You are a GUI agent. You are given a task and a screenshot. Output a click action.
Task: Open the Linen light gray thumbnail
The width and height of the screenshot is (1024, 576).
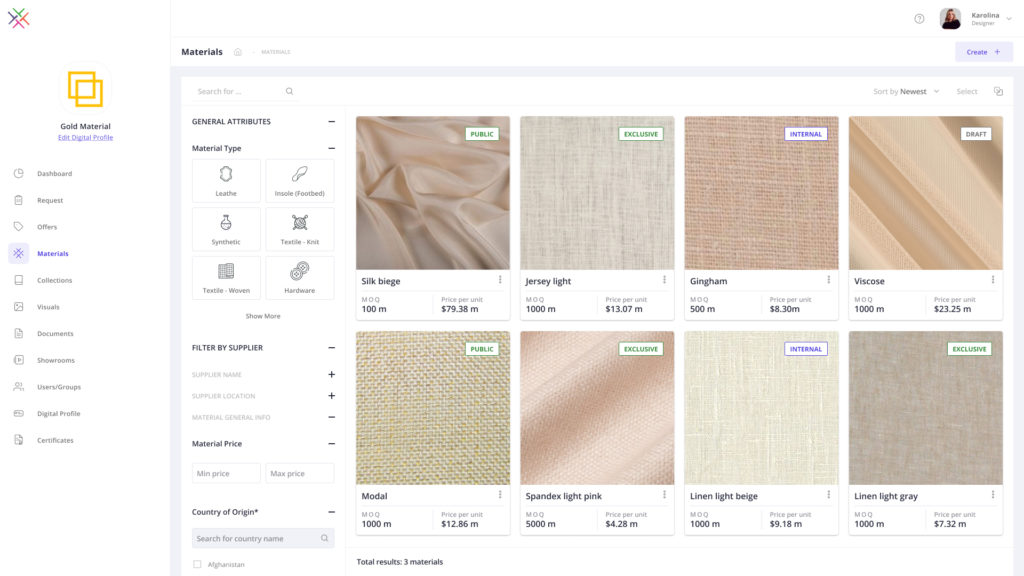(x=925, y=408)
